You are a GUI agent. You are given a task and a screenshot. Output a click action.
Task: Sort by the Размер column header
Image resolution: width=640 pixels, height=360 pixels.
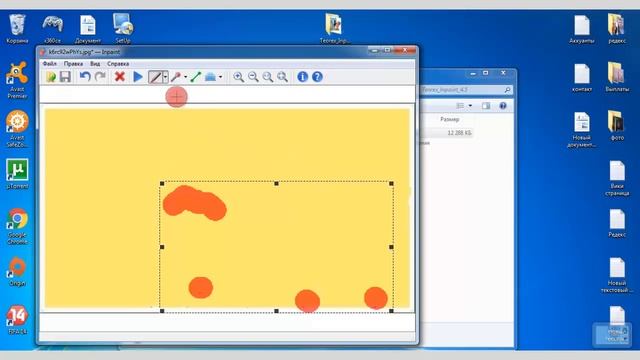tap(449, 119)
